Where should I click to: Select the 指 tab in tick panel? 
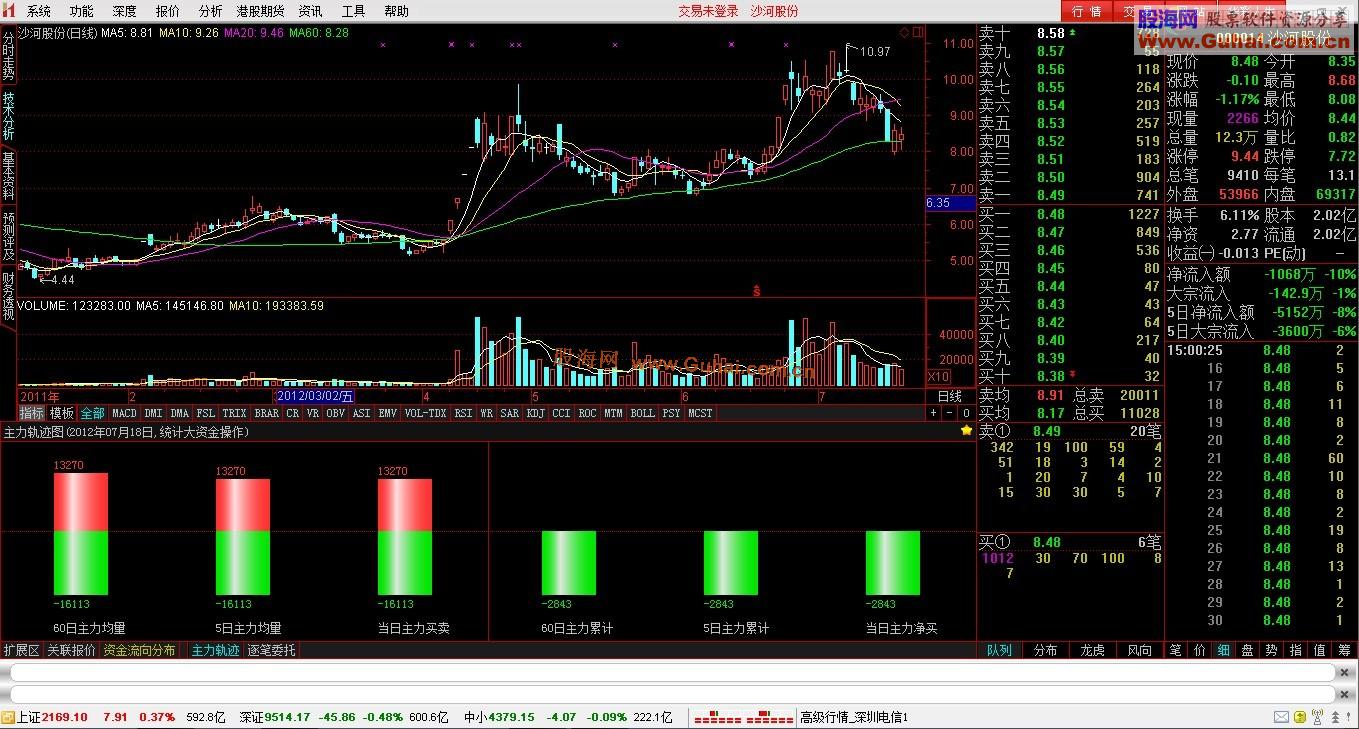pyautogui.click(x=1296, y=650)
